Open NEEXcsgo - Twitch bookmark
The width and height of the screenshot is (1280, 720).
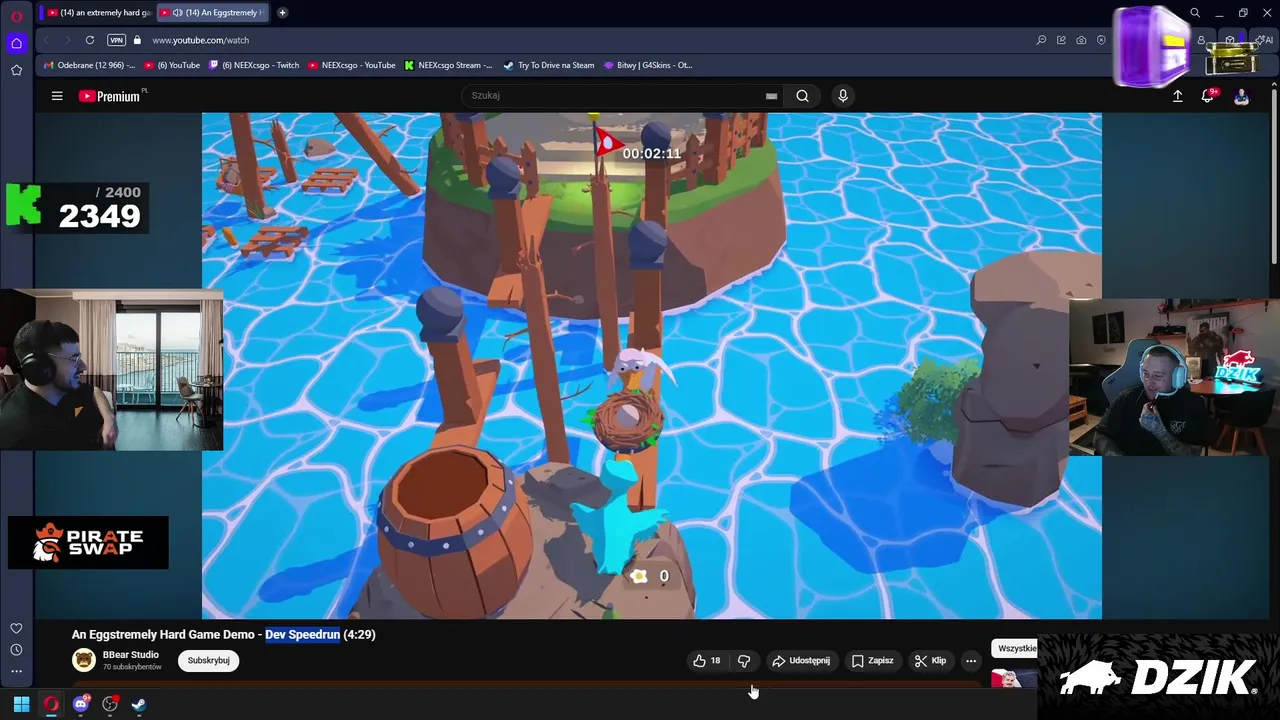coord(254,65)
